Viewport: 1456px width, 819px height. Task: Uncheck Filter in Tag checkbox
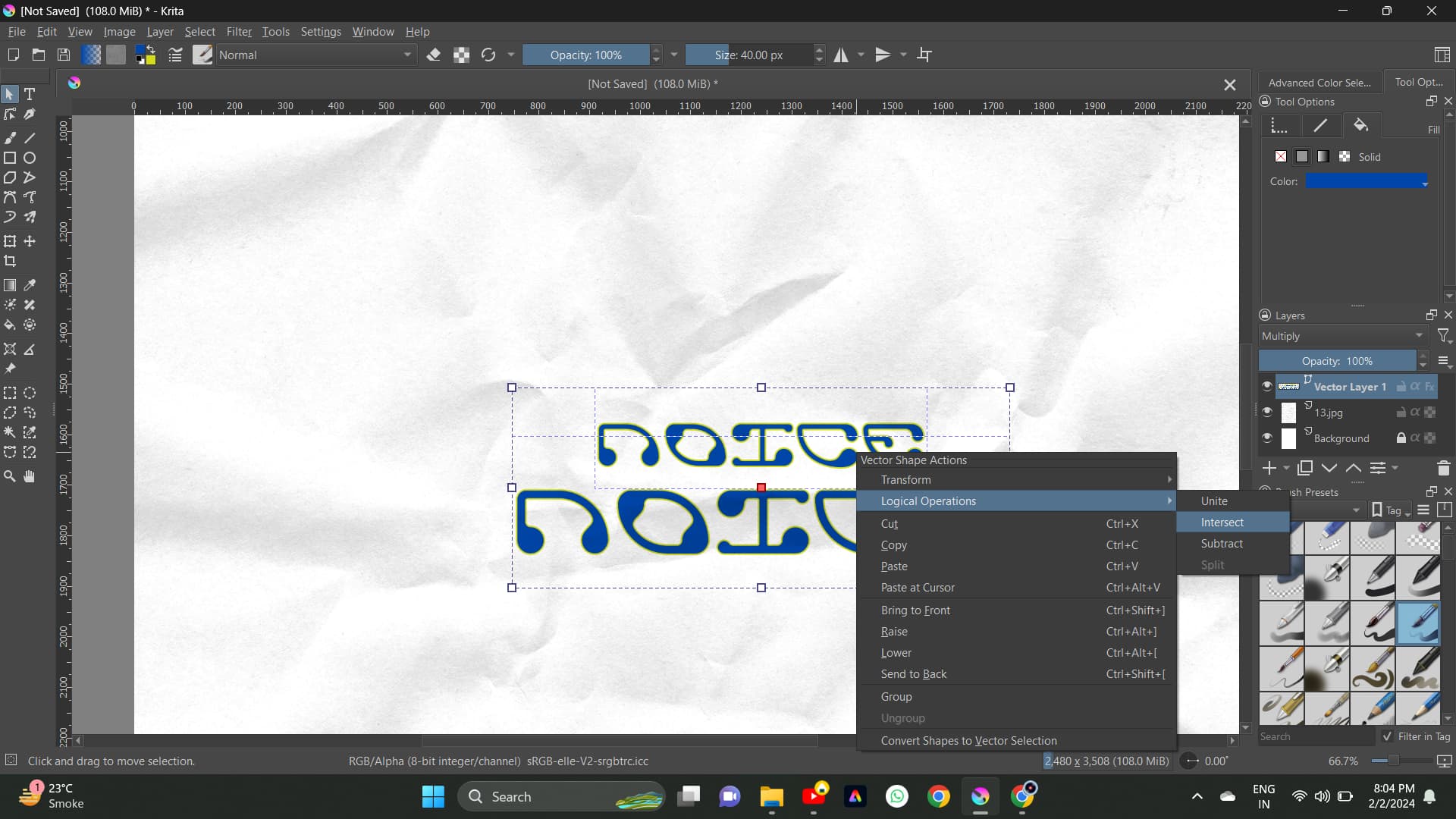1387,736
